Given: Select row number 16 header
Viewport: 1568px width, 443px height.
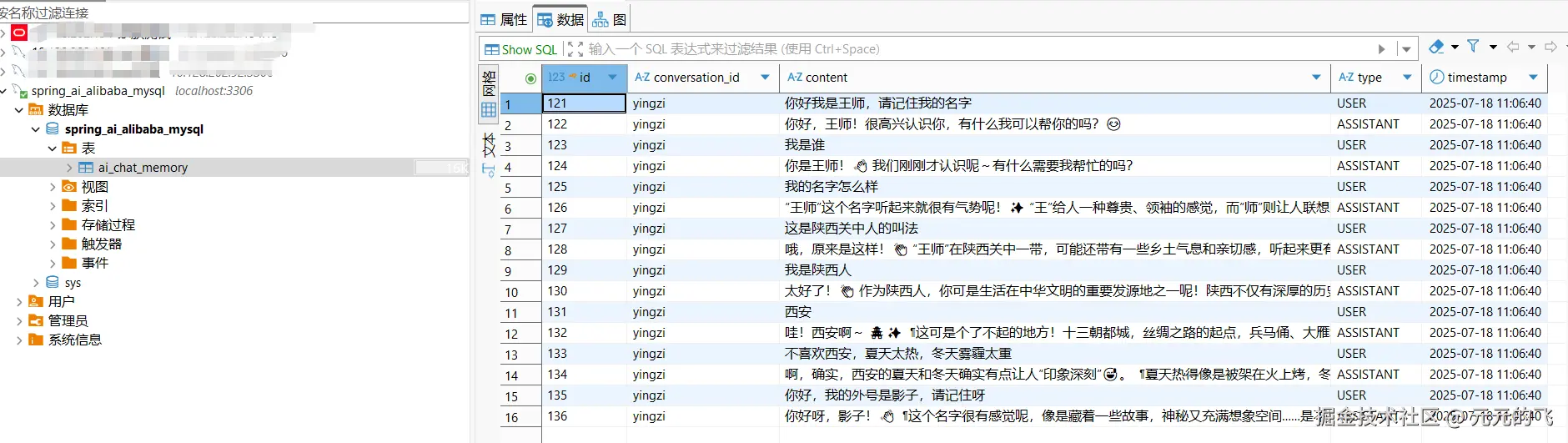Looking at the screenshot, I should click(x=521, y=417).
